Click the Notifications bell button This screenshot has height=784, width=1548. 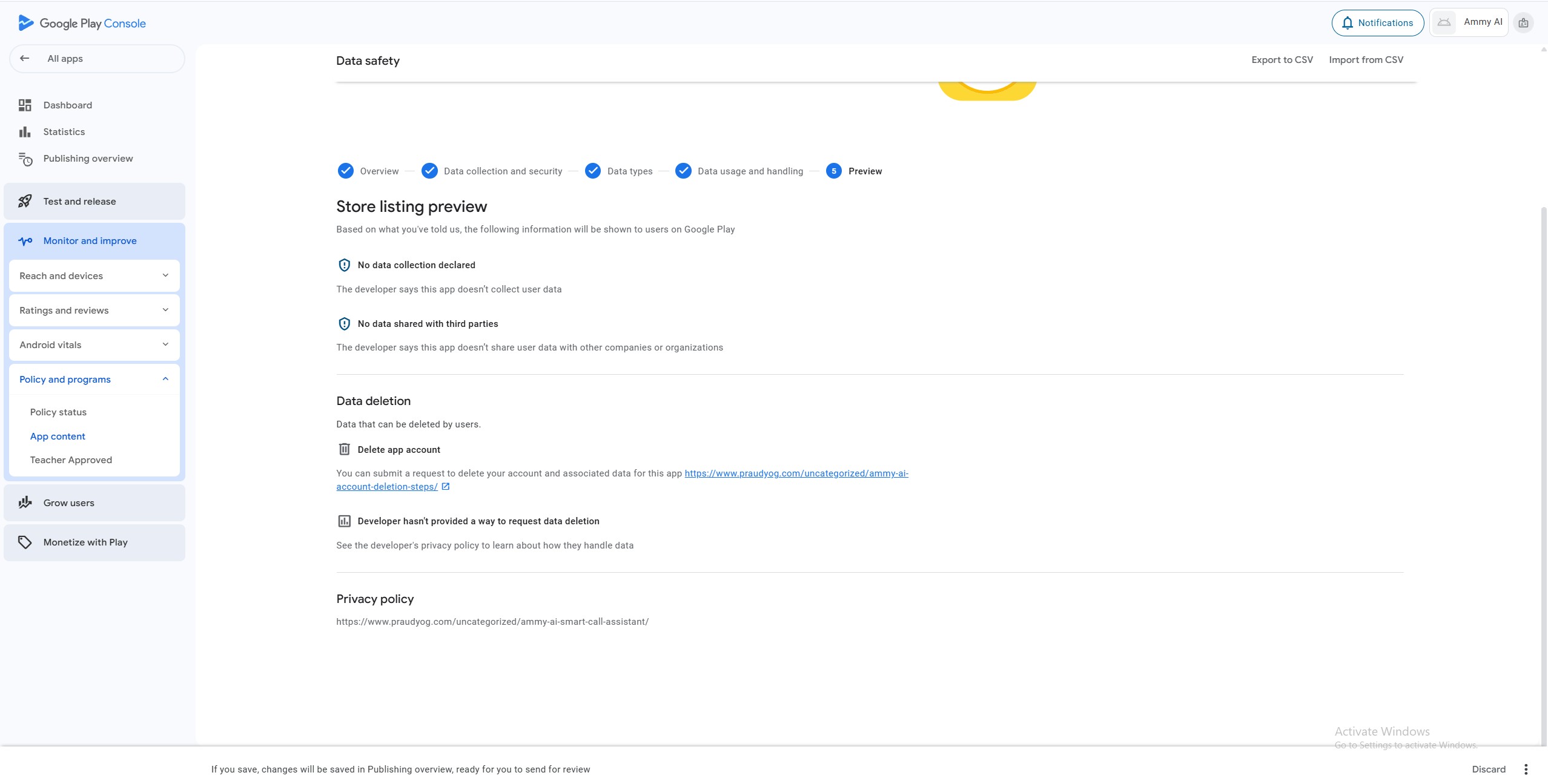1377,23
